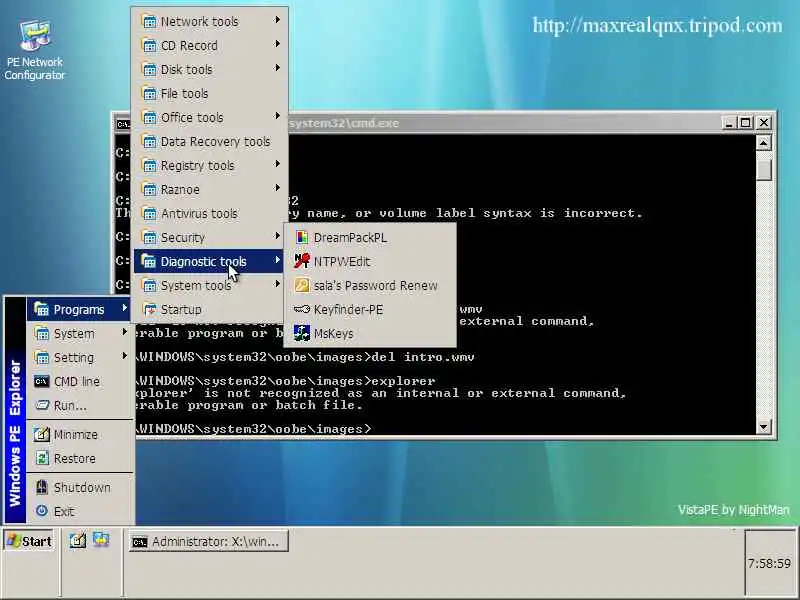This screenshot has width=800, height=600.
Task: Expand the Raznoe submenu arrow
Action: coord(277,188)
